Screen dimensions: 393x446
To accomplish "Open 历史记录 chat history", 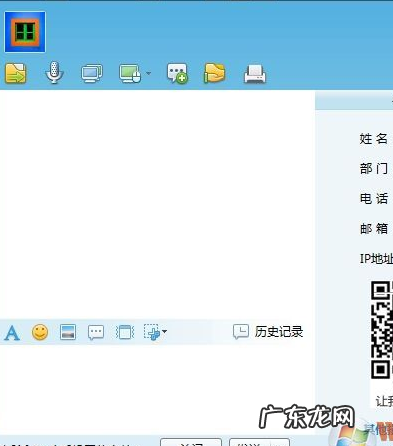I will click(268, 332).
